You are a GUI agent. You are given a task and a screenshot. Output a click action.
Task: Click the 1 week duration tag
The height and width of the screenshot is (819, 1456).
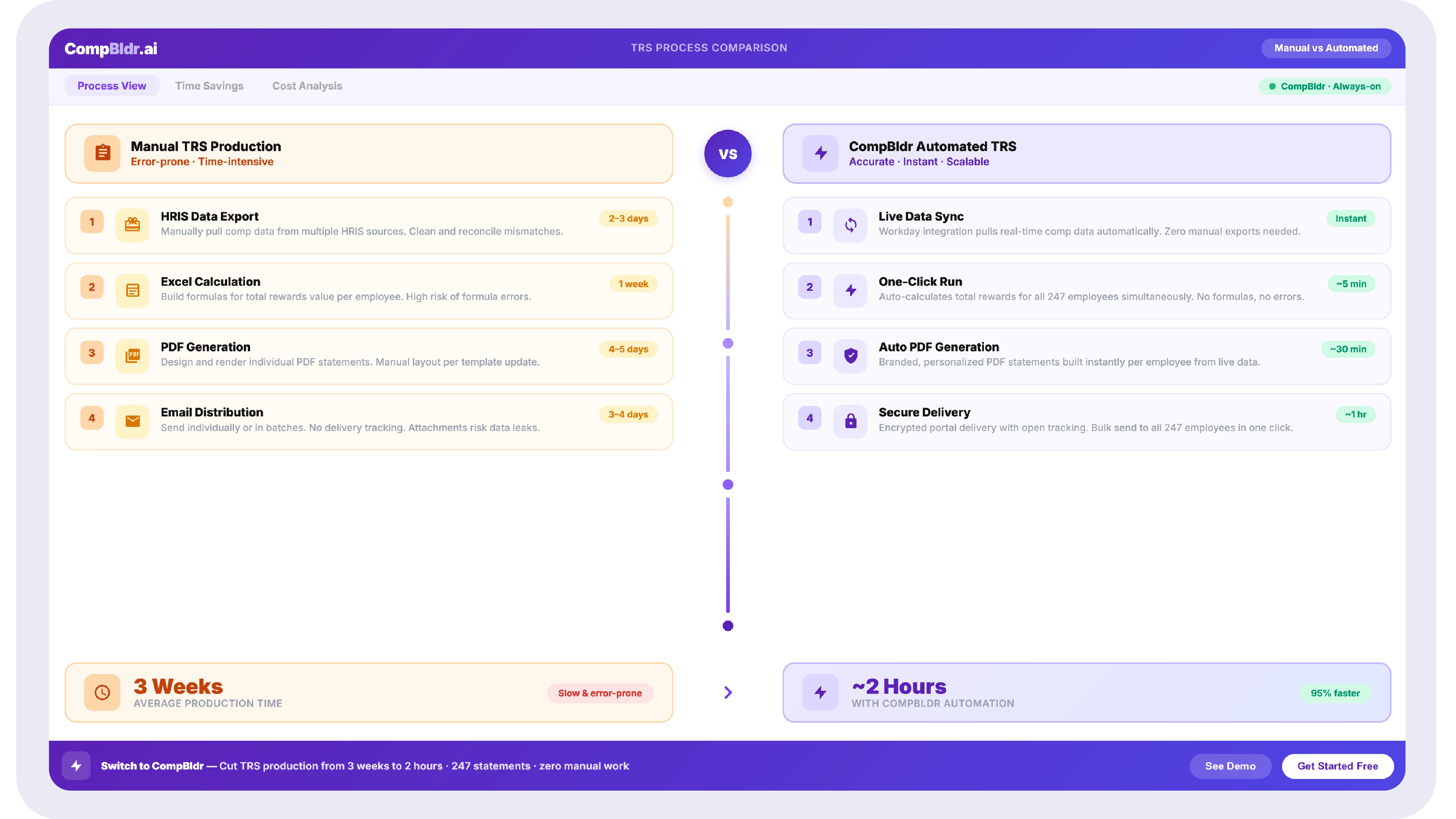633,284
